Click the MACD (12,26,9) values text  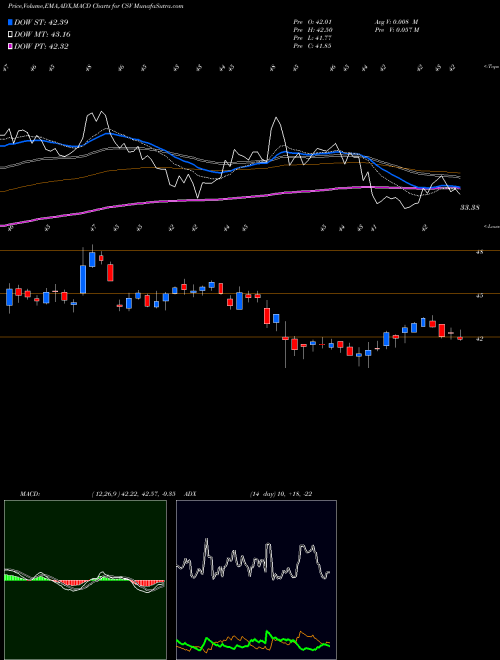[x=133, y=494]
